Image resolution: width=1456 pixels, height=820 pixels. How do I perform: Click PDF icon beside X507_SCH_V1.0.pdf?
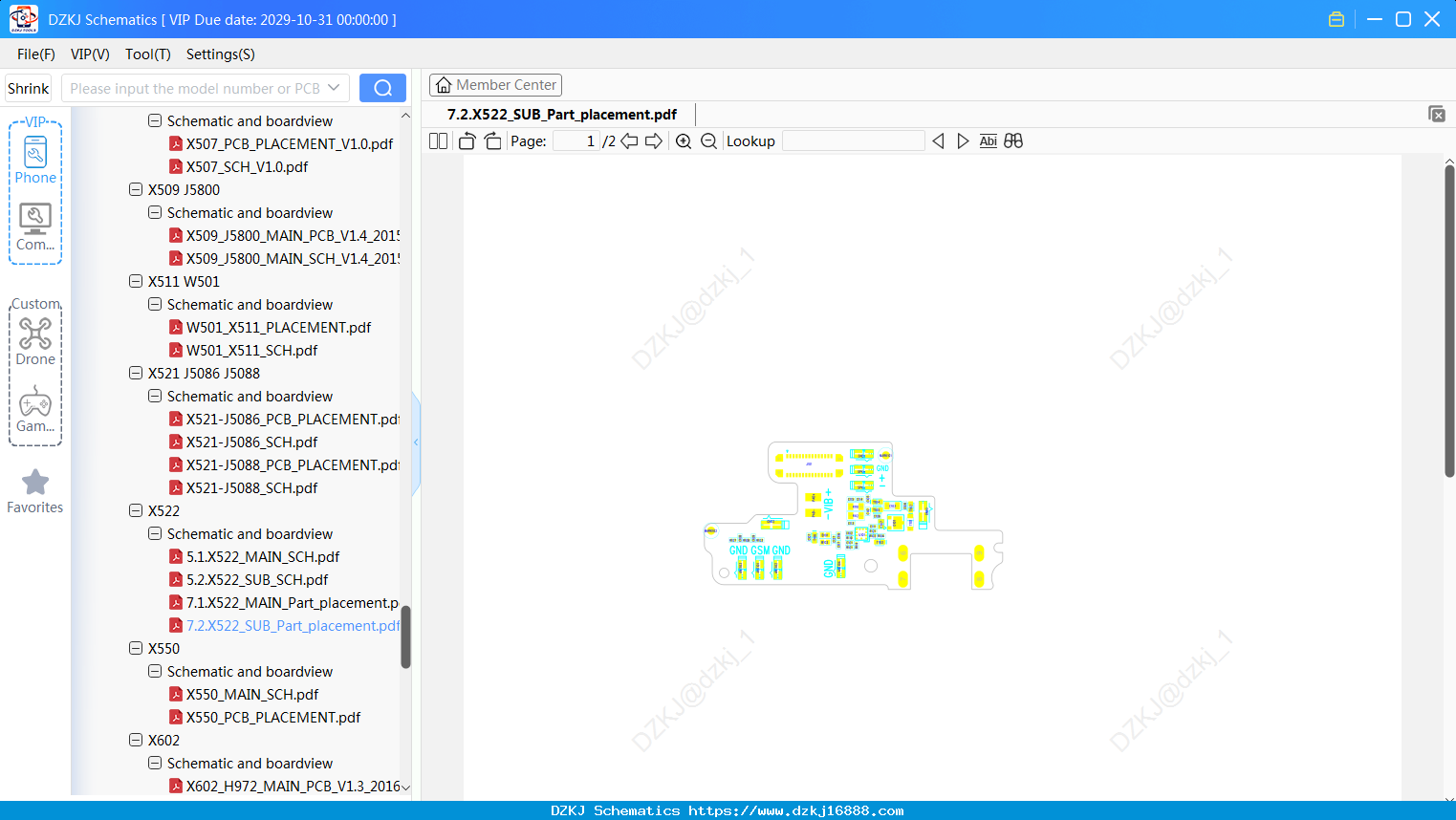point(176,166)
